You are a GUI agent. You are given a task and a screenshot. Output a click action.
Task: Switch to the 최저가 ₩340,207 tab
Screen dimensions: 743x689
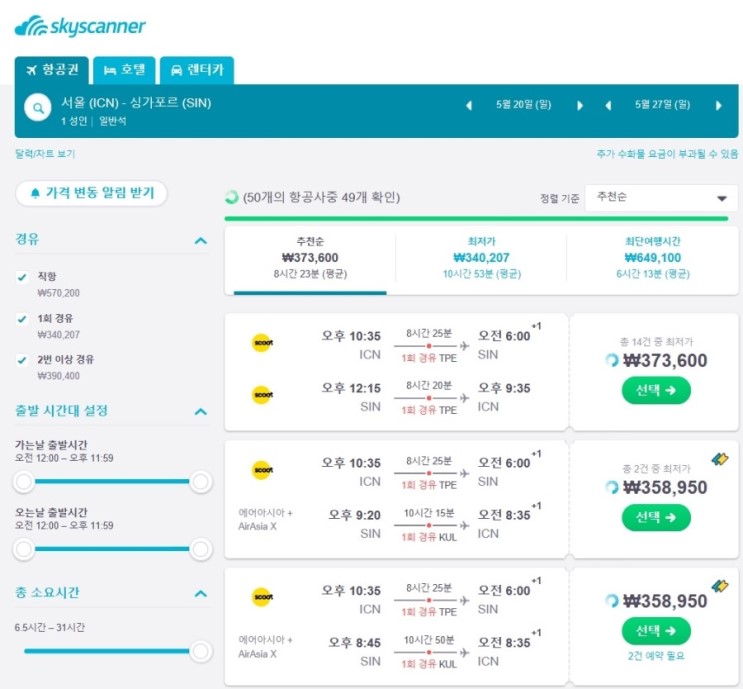point(481,258)
